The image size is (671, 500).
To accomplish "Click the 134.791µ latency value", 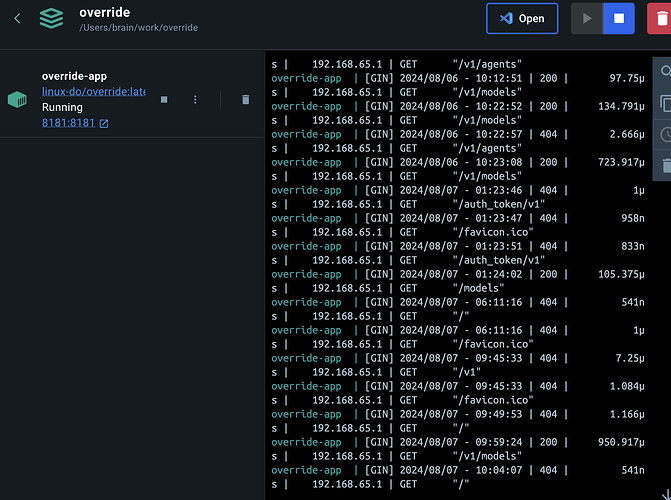I will [x=621, y=106].
